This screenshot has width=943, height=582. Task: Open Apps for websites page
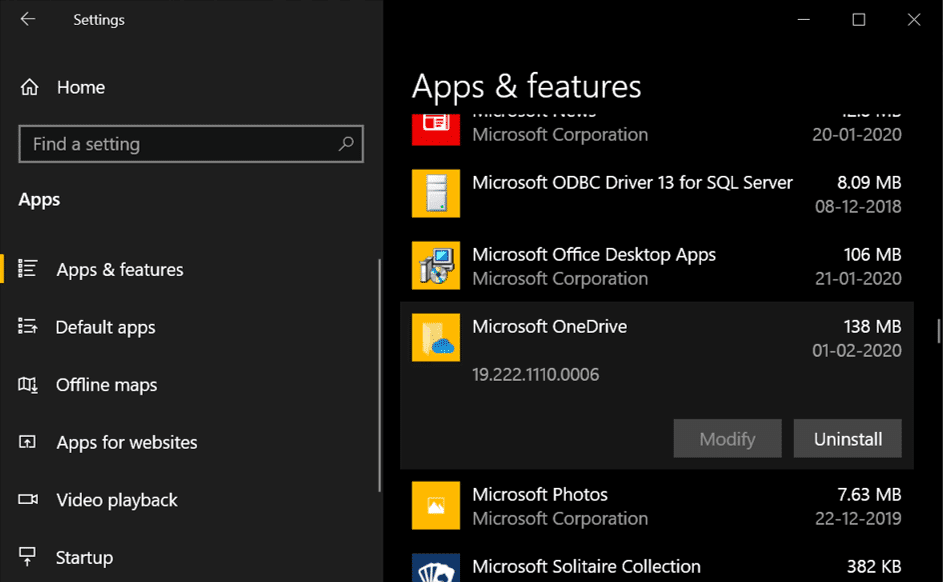127,443
